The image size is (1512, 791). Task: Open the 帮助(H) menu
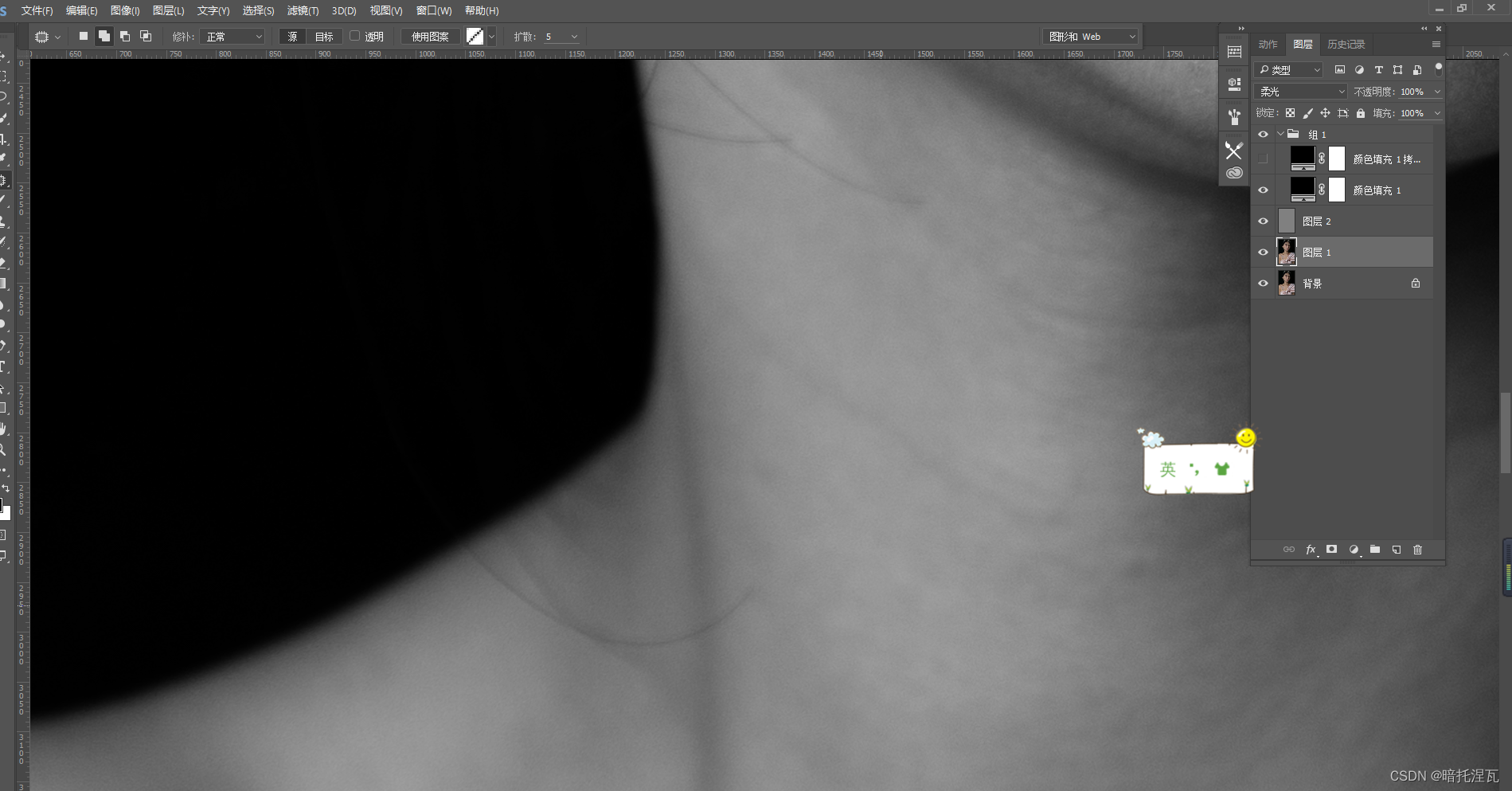point(482,10)
